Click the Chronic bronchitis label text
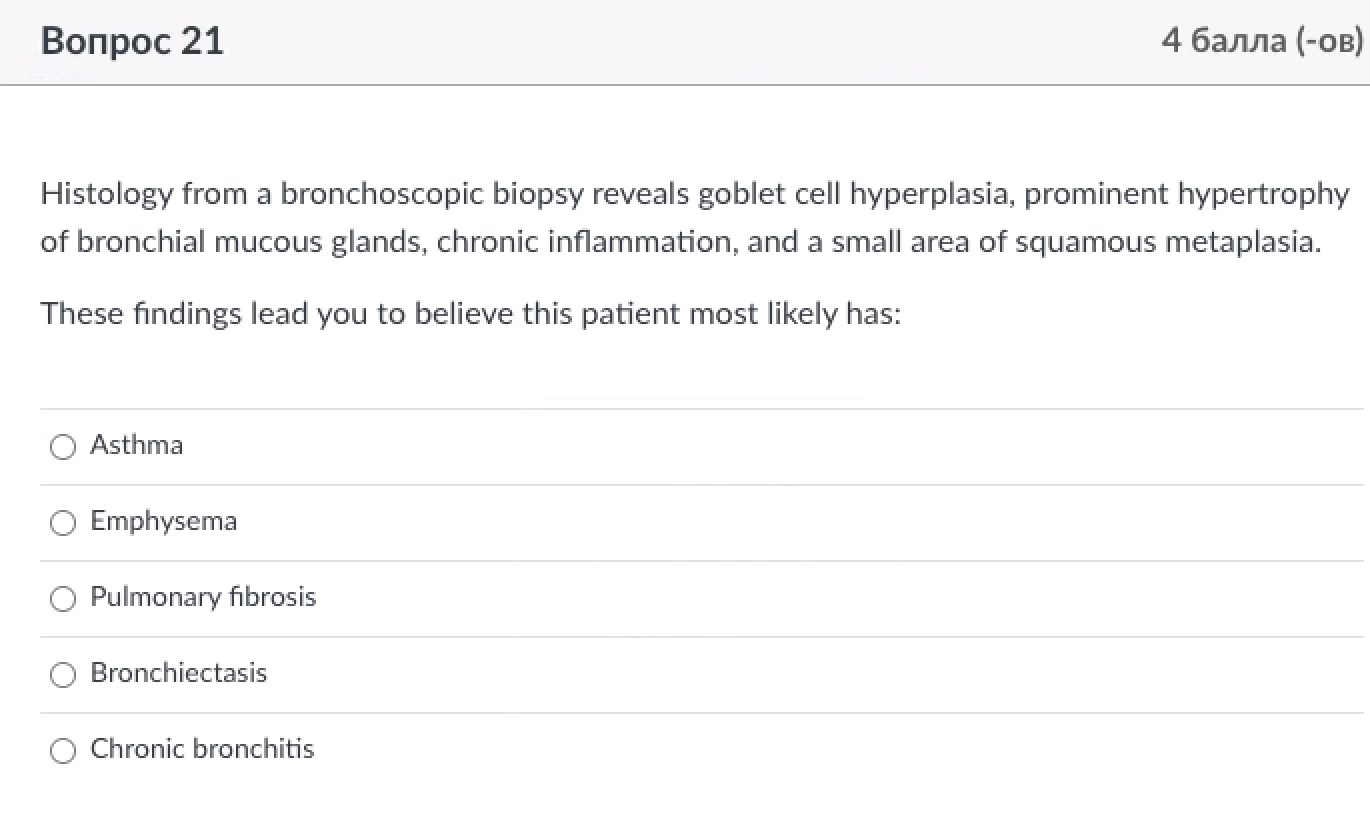 (202, 749)
